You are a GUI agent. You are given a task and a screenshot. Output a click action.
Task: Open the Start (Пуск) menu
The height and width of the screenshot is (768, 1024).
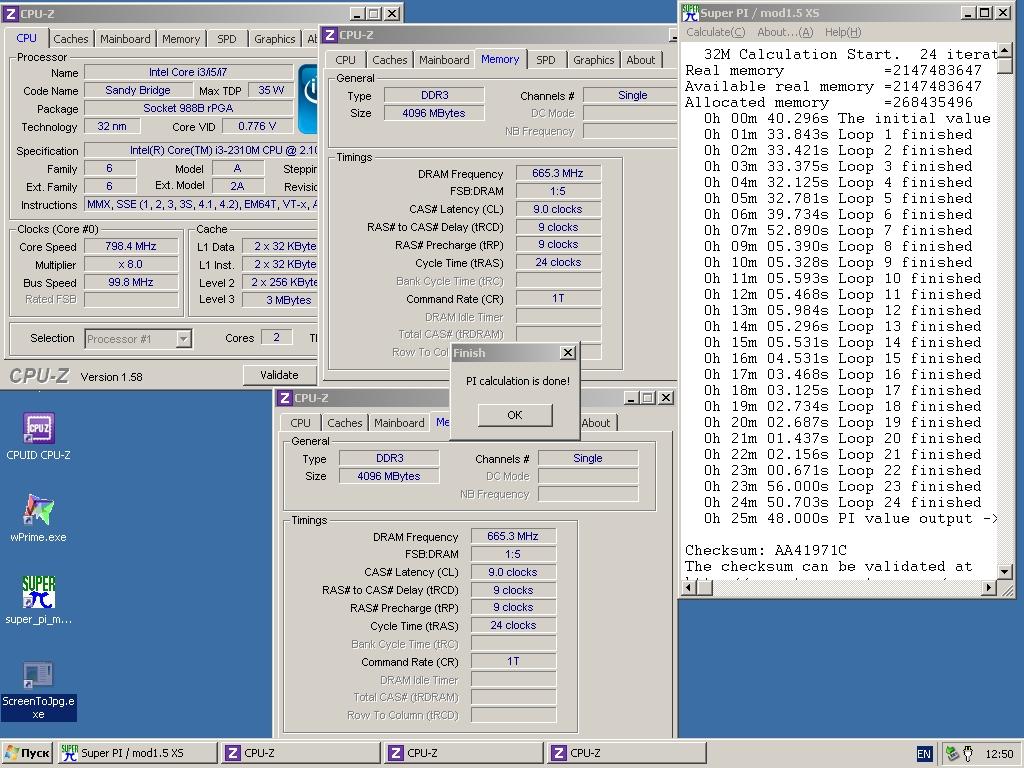[27, 753]
